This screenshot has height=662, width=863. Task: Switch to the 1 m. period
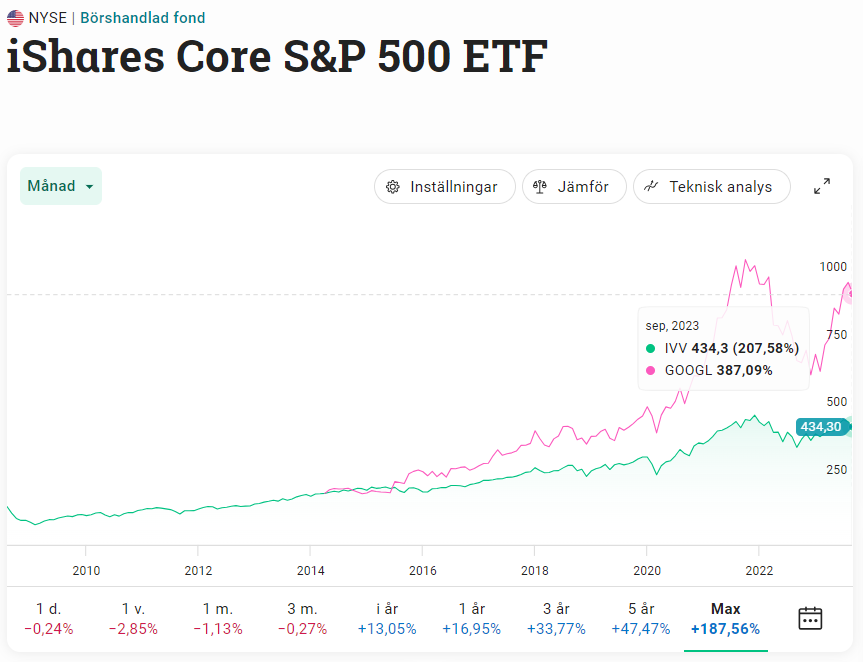coord(217,618)
